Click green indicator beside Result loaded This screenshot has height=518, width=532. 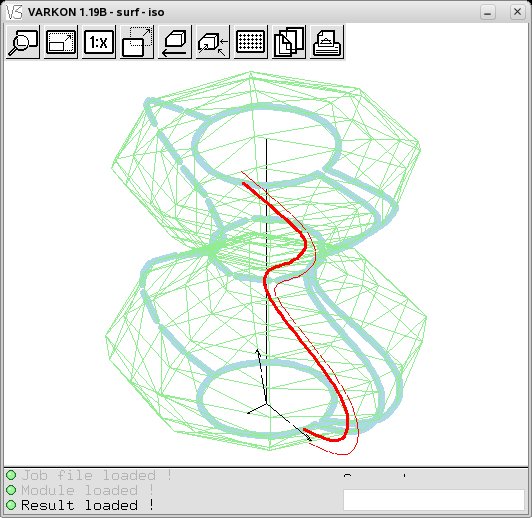click(11, 505)
